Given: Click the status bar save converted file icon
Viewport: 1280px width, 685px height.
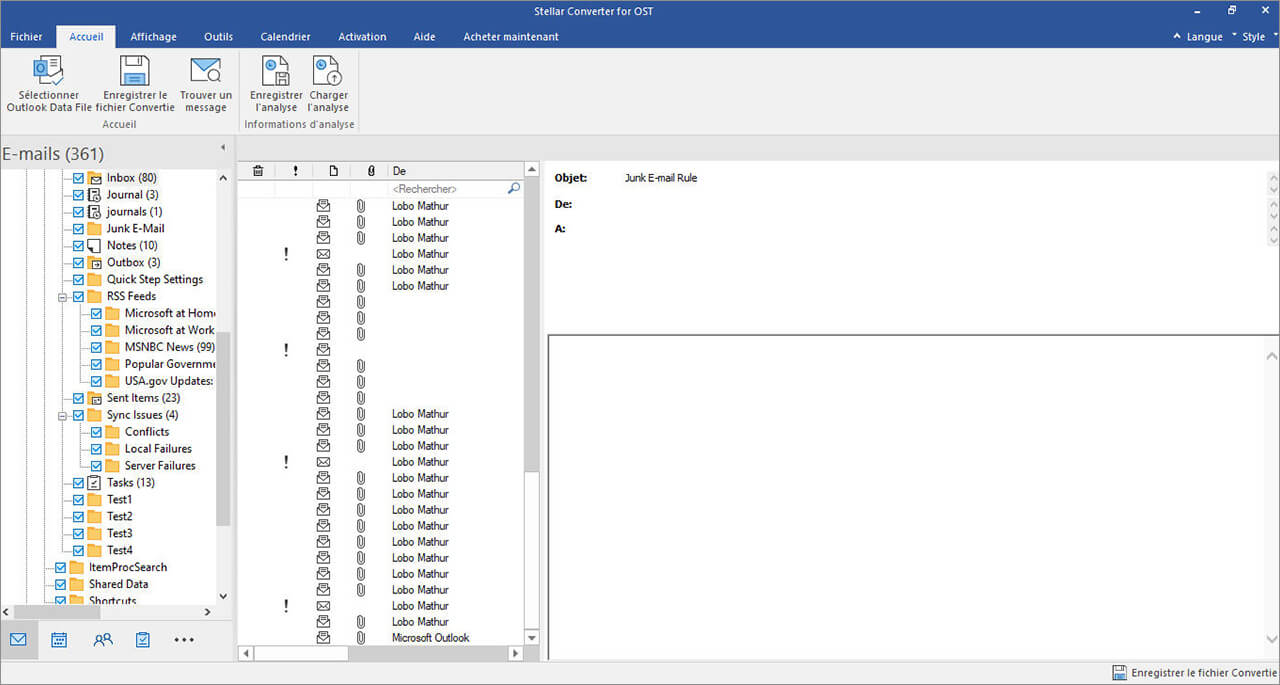Looking at the screenshot, I should tap(1119, 673).
